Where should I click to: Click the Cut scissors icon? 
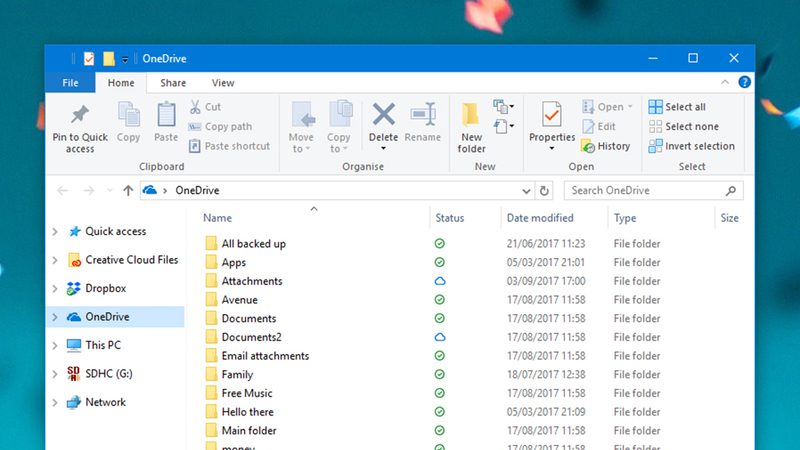click(195, 107)
